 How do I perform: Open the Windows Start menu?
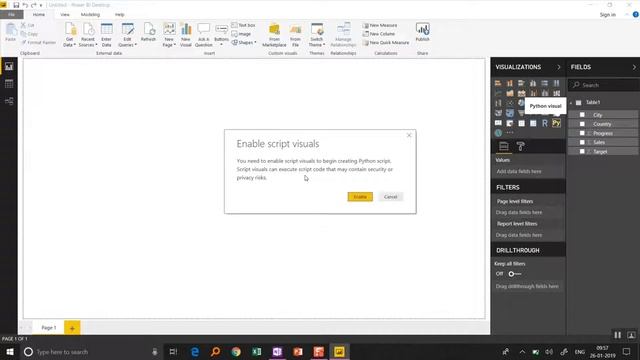pyautogui.click(x=10, y=352)
